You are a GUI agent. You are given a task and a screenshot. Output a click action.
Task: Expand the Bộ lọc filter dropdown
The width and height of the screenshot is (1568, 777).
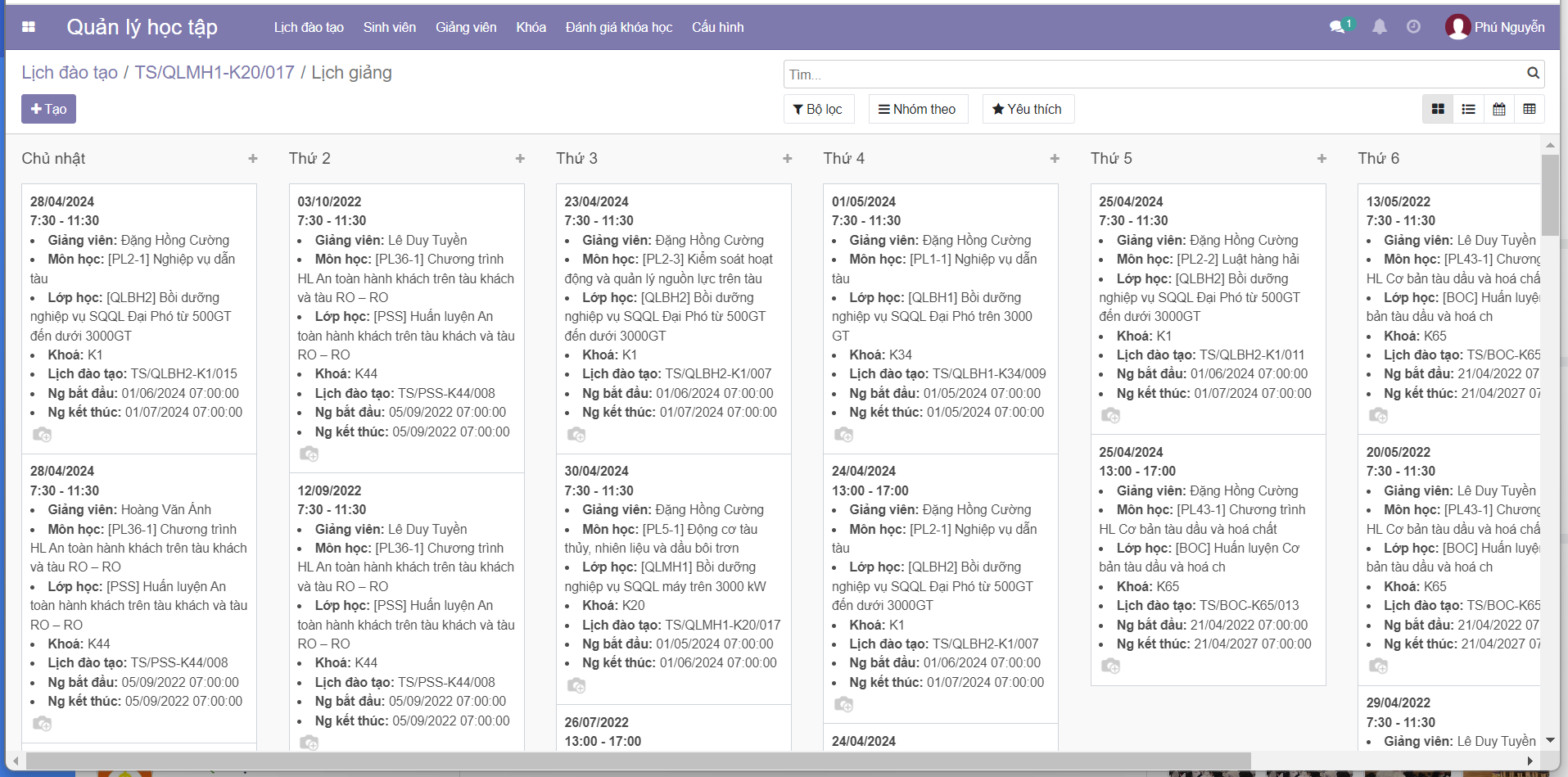pos(818,109)
